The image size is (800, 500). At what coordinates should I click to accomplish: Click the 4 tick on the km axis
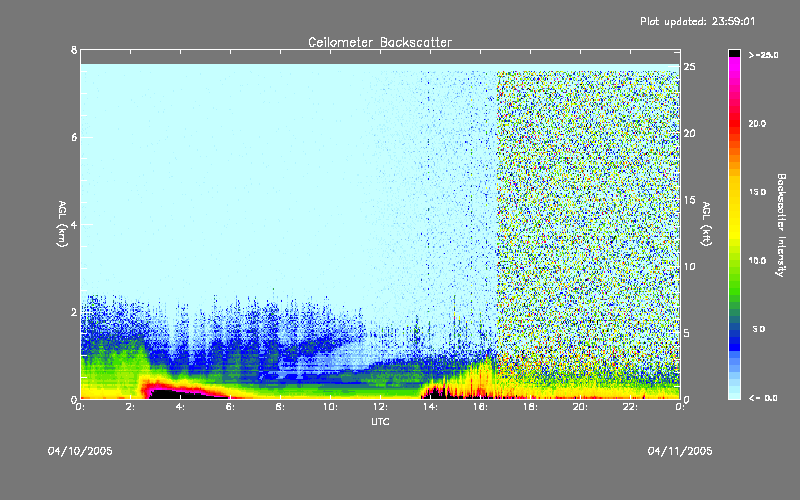74,224
